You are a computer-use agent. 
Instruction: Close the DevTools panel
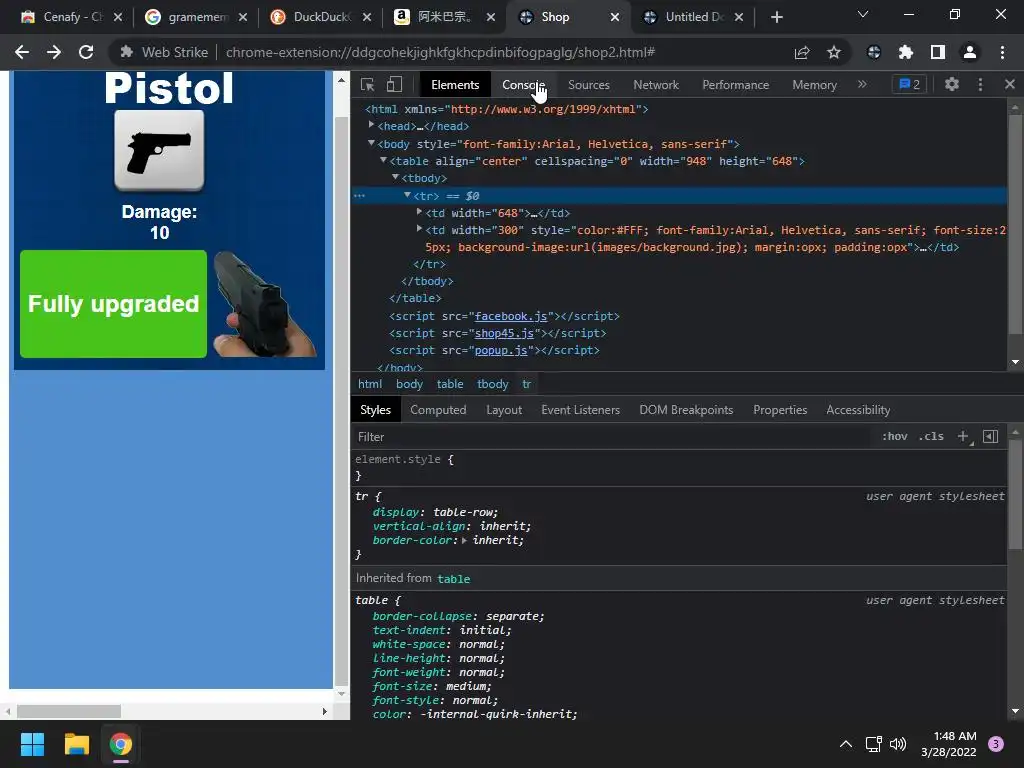tap(1010, 84)
